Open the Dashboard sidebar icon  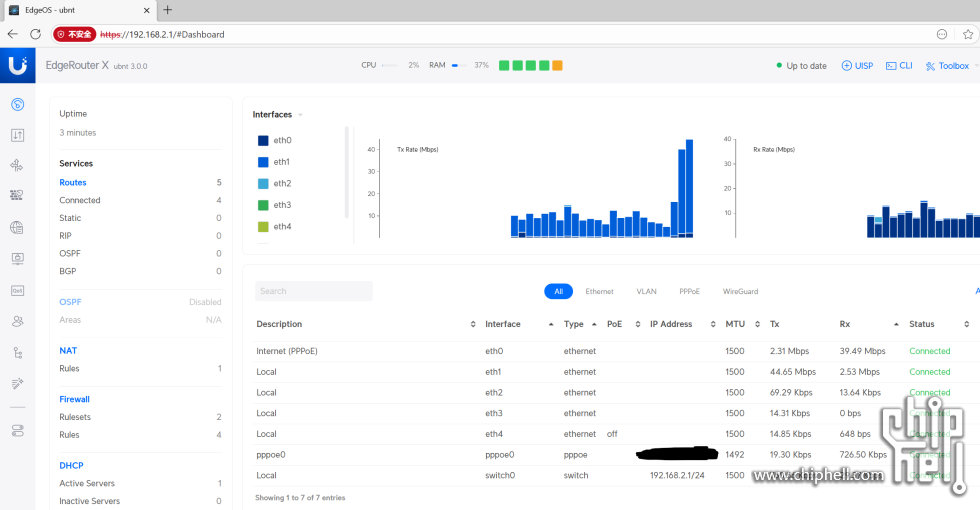click(x=18, y=104)
